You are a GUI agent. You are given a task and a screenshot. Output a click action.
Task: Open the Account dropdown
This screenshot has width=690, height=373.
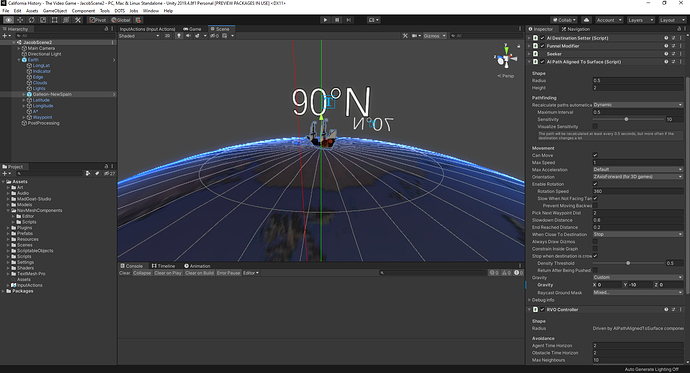coord(609,20)
